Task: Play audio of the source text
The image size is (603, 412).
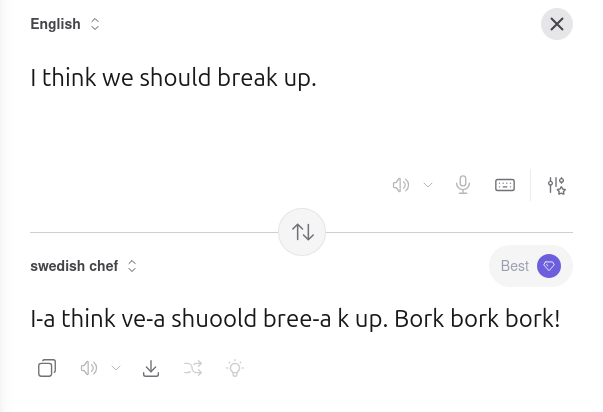Action: 400,185
